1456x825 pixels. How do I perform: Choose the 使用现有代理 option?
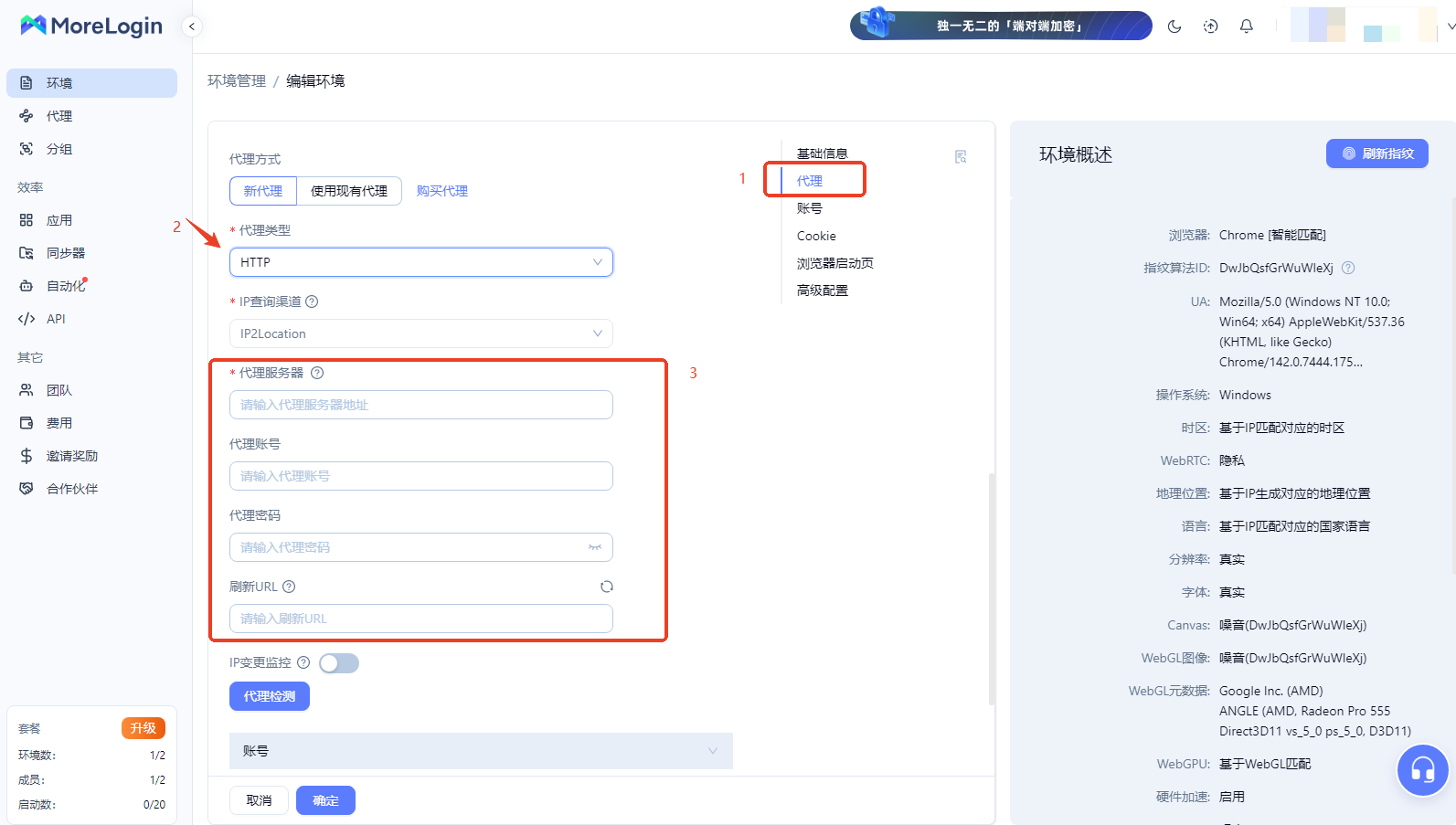(349, 191)
